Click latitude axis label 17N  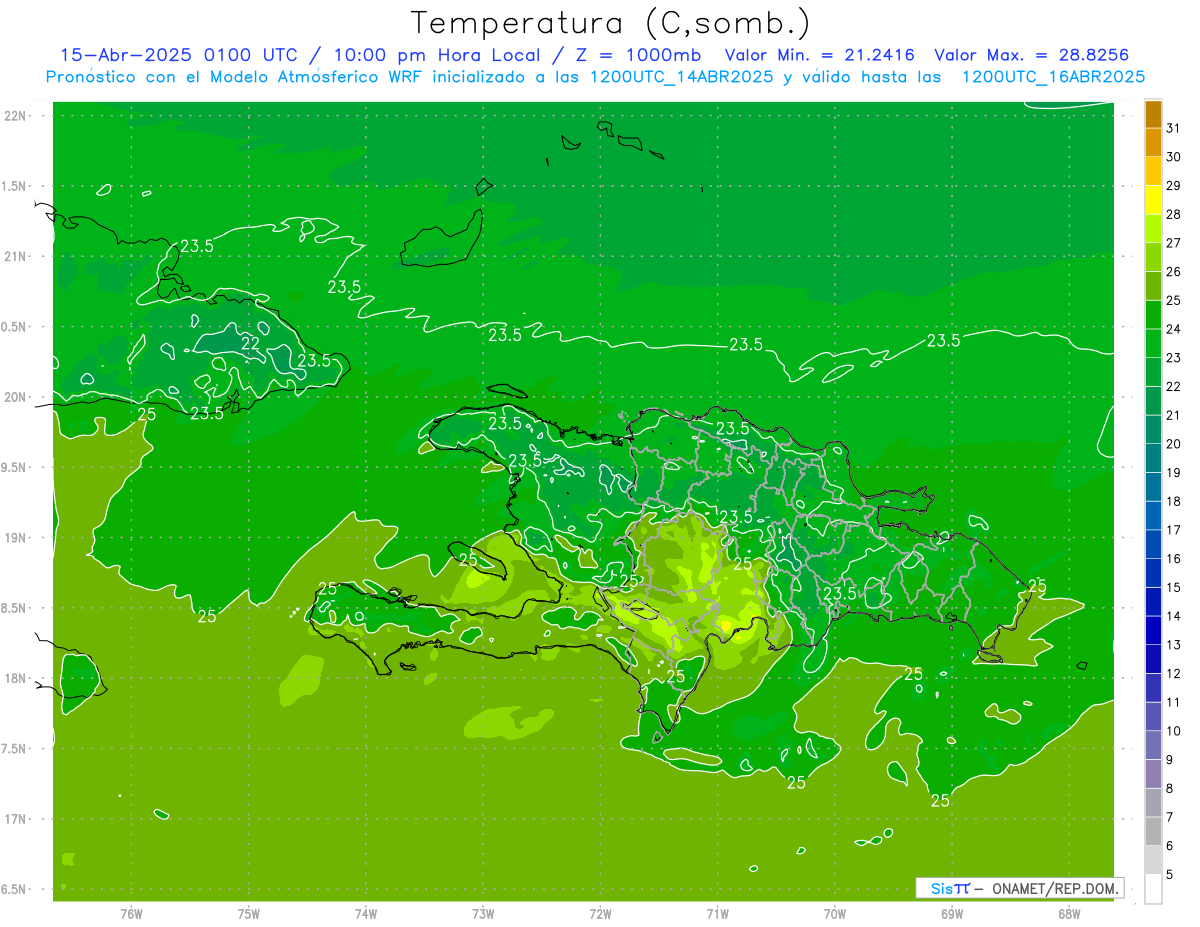pos(15,819)
